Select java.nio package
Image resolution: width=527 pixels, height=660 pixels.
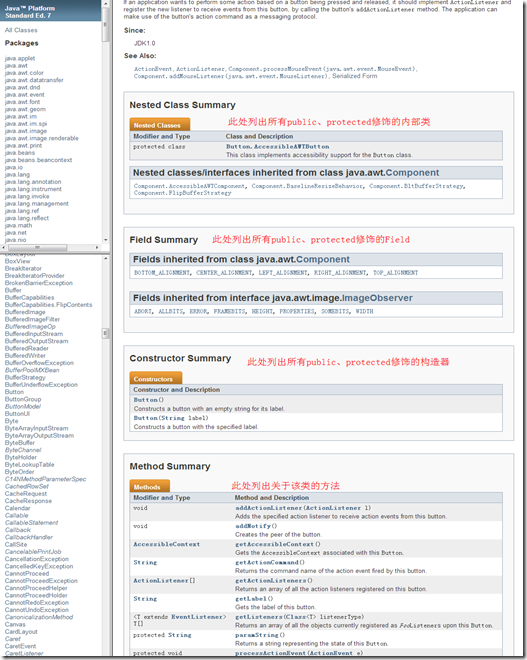[15, 240]
